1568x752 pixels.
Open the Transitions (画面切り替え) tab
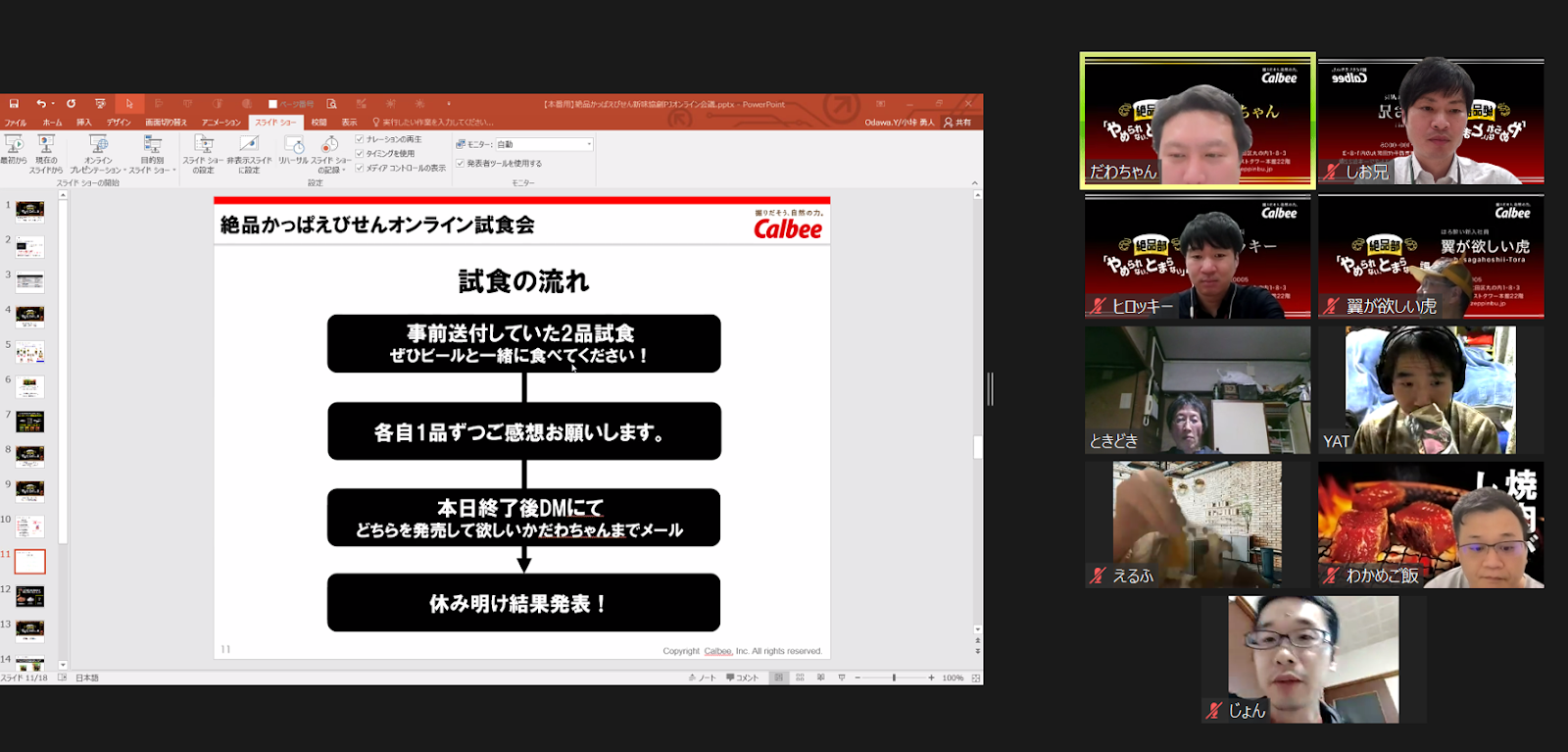pyautogui.click(x=166, y=123)
